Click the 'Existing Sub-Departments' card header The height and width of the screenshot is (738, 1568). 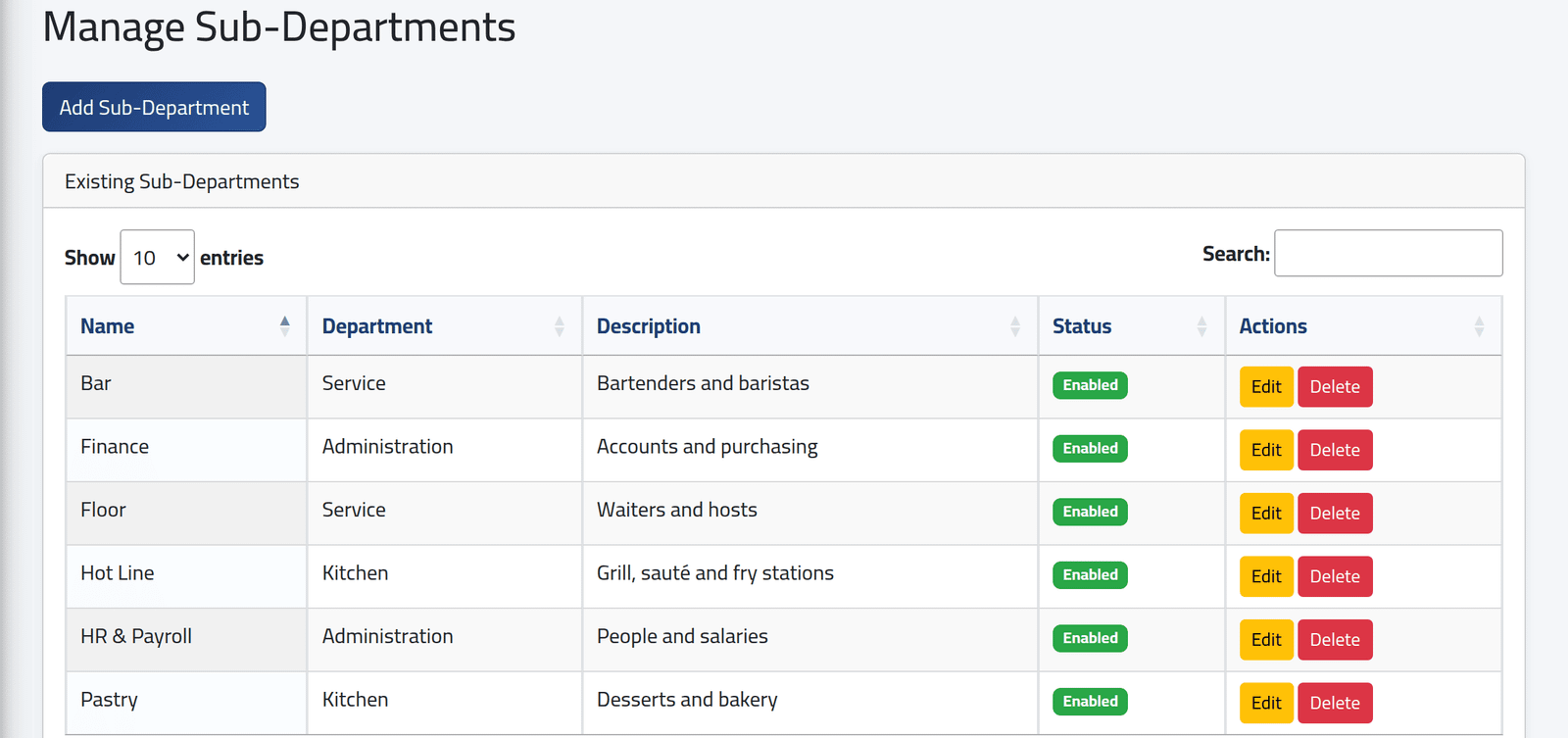(784, 181)
